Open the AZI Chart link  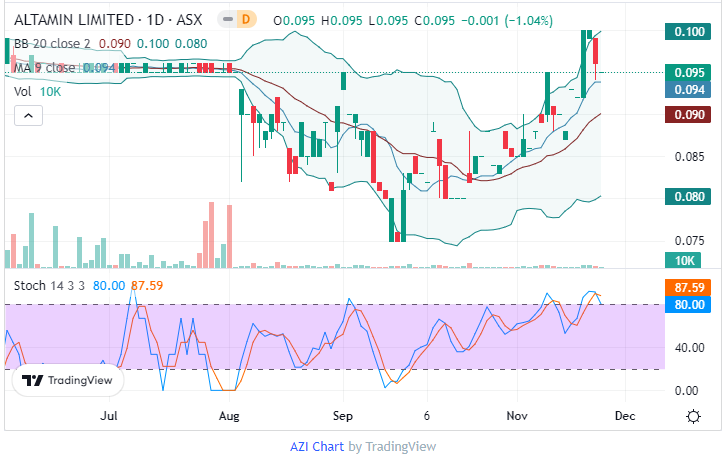tap(317, 447)
